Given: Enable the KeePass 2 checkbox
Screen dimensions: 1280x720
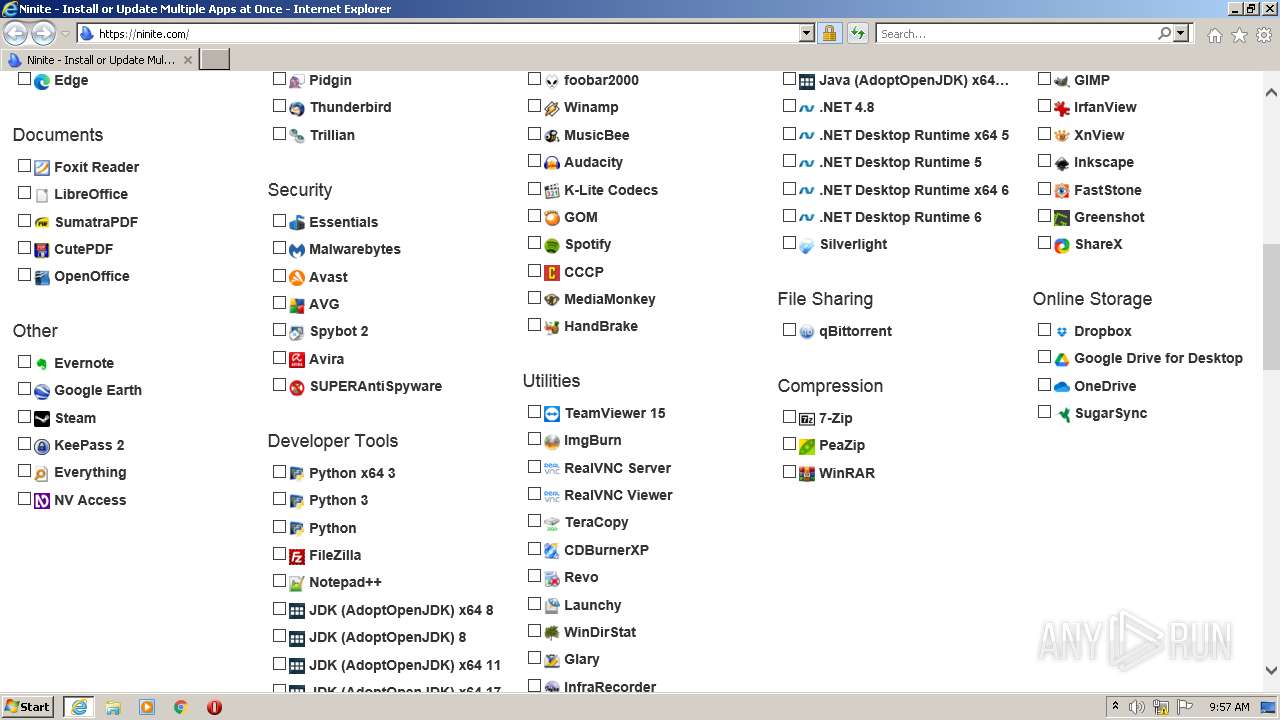Looking at the screenshot, I should click(x=24, y=444).
